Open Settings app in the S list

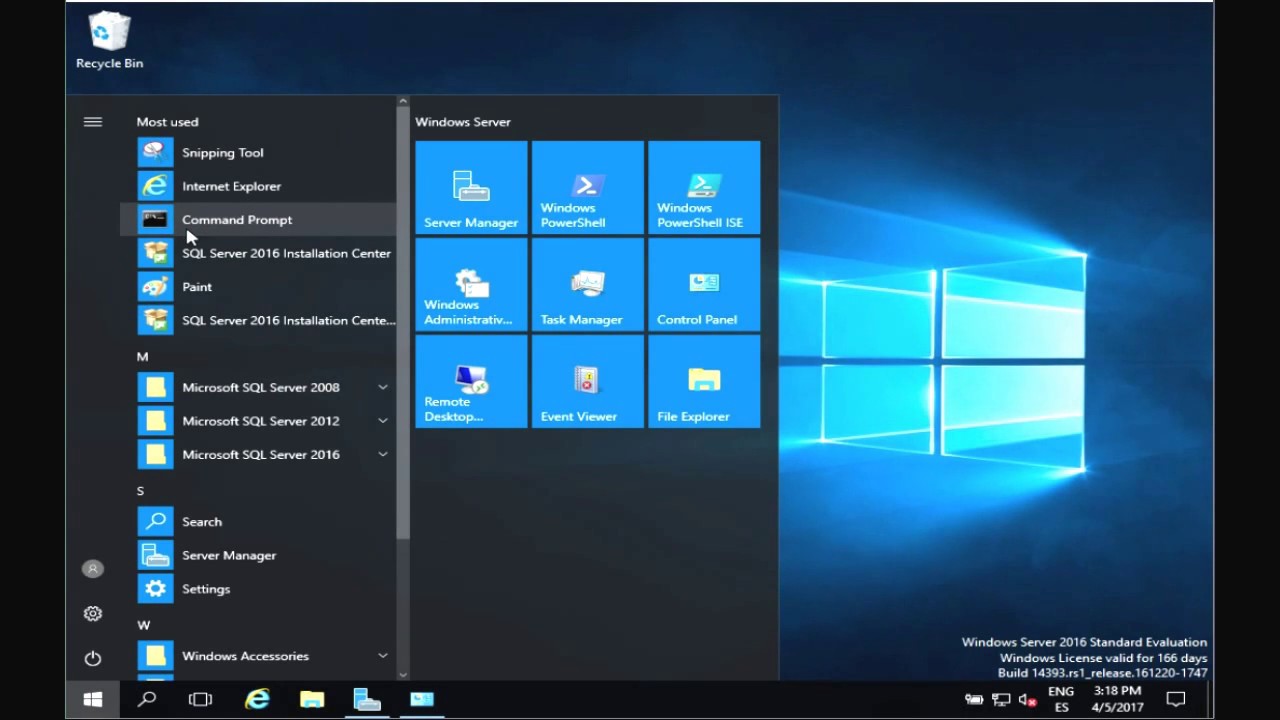(x=258, y=588)
